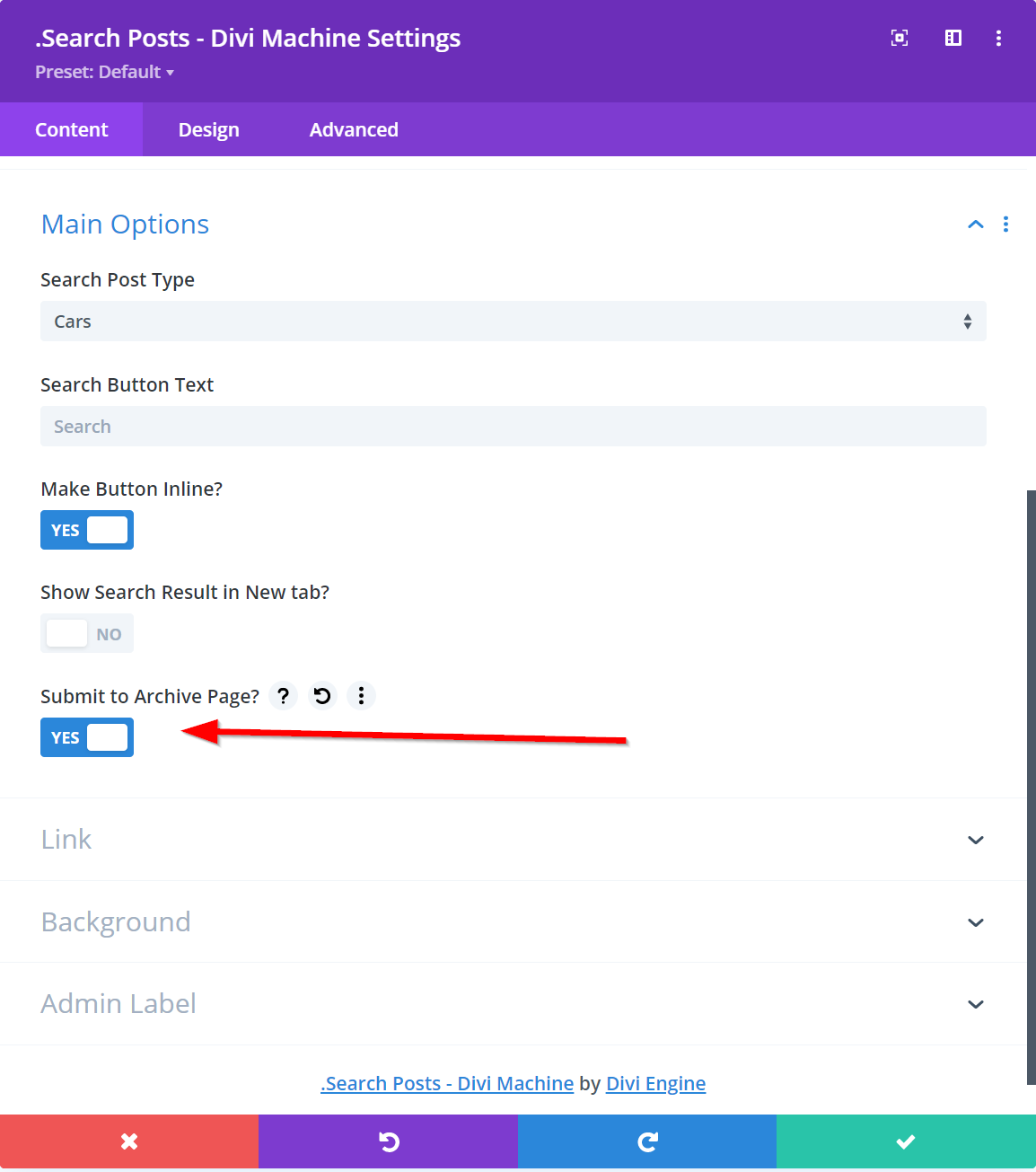Reset the Submit to Archive Page setting
Screen dimensions: 1036x1172
322,696
